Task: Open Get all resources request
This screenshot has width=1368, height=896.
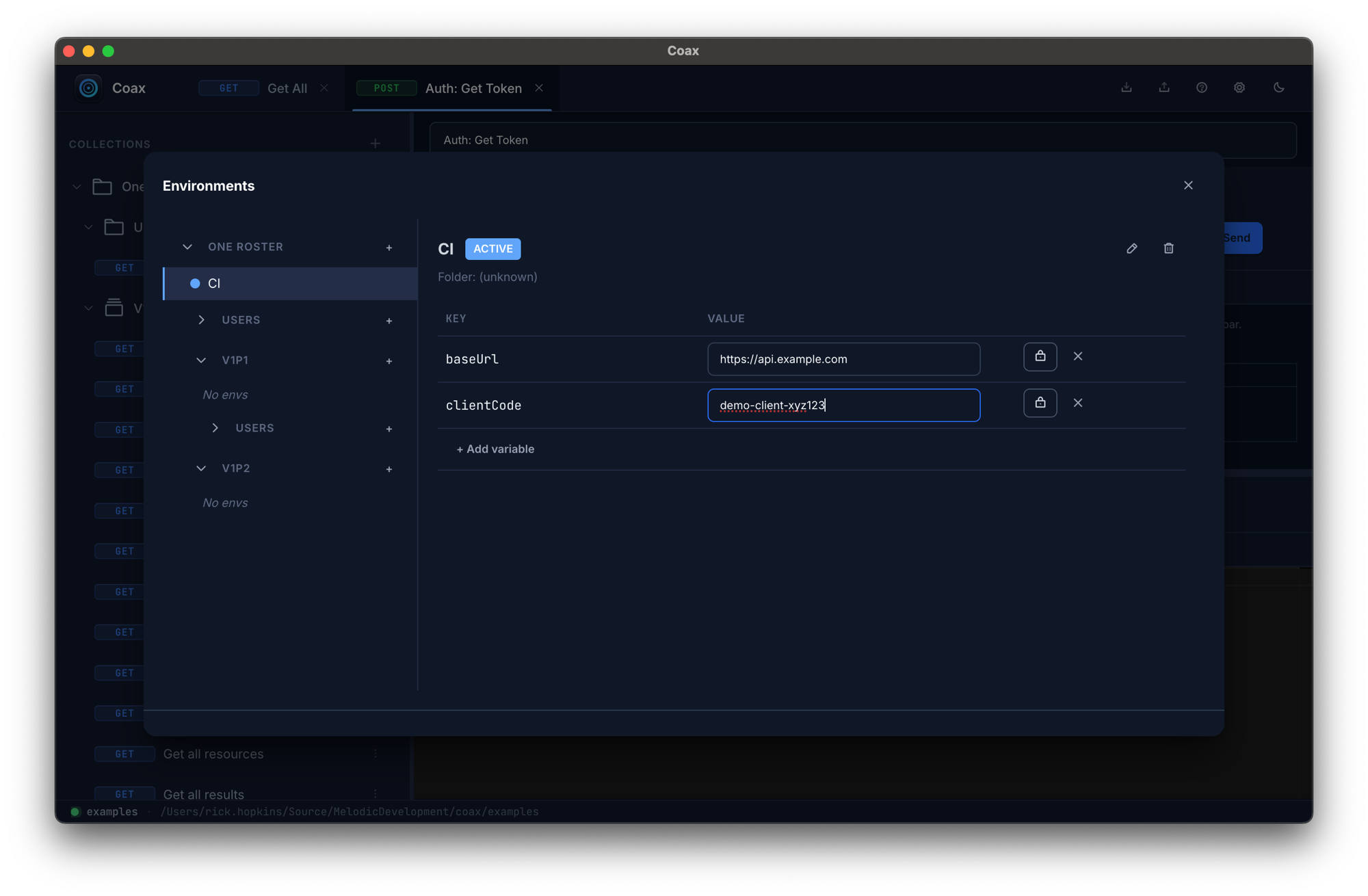Action: [x=213, y=754]
